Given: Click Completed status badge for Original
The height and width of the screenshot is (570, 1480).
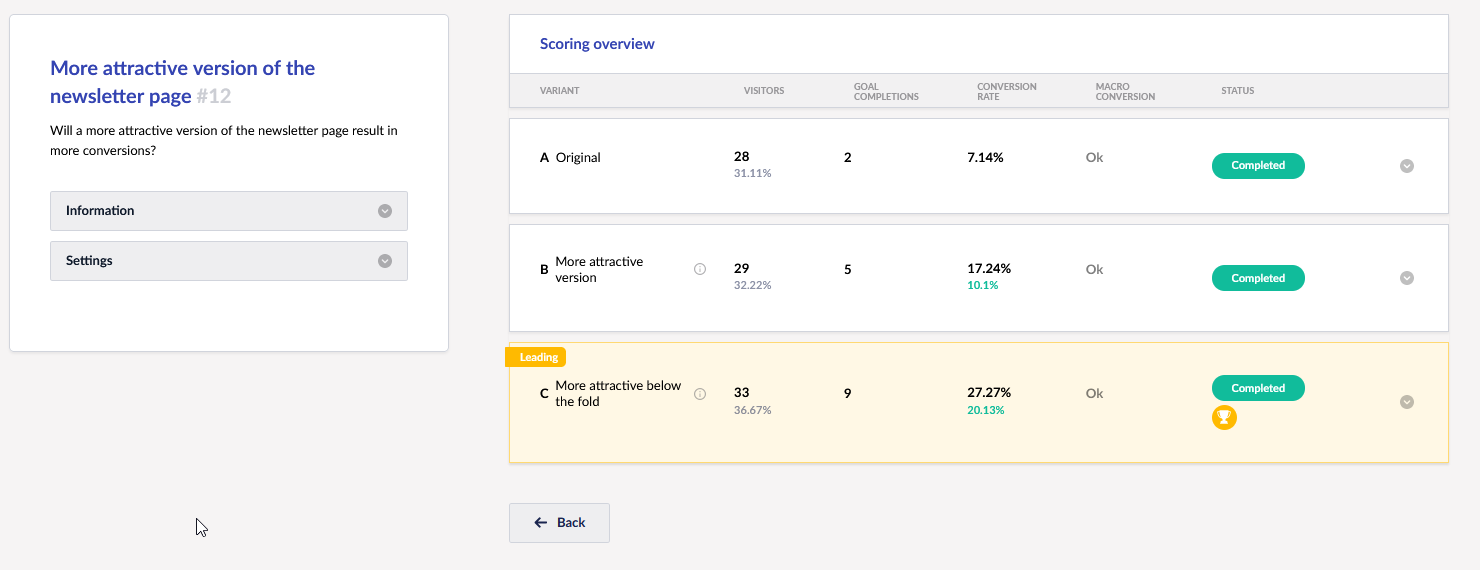Looking at the screenshot, I should click(1257, 166).
